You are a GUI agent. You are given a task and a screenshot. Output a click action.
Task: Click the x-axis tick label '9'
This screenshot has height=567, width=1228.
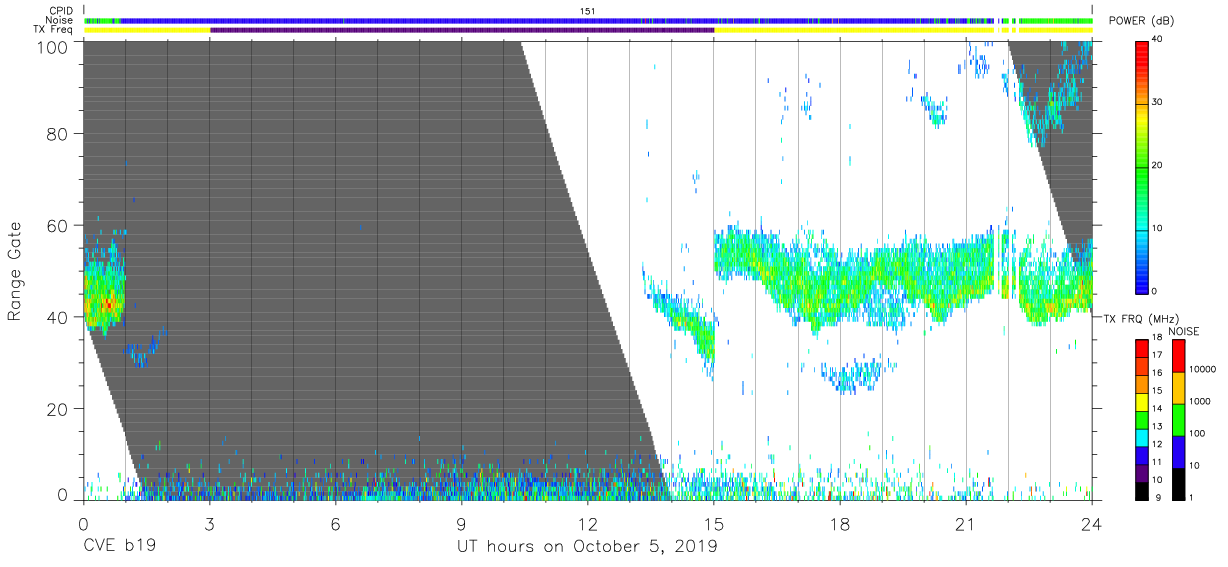(461, 524)
